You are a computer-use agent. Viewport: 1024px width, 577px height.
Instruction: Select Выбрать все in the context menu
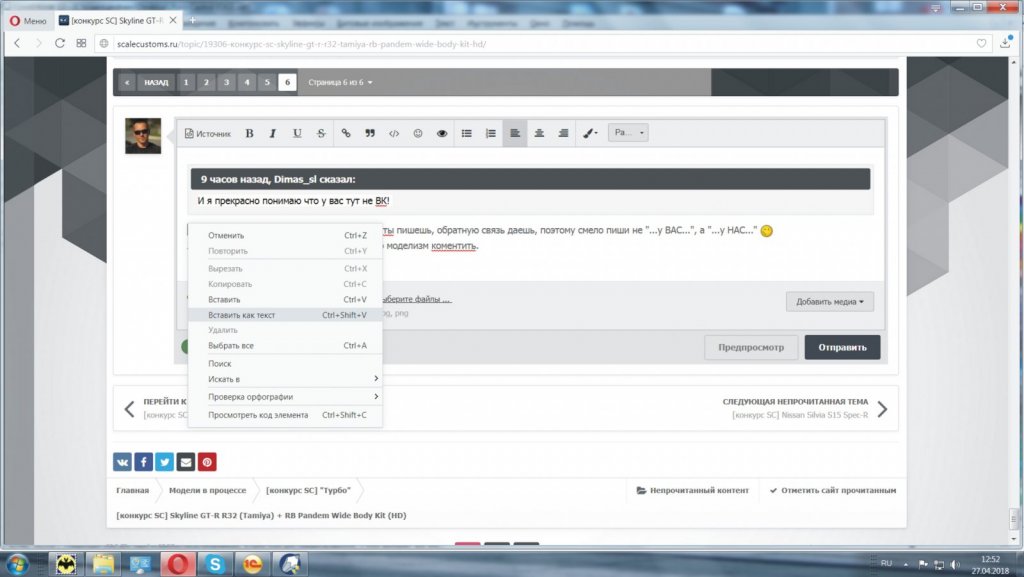pos(230,346)
